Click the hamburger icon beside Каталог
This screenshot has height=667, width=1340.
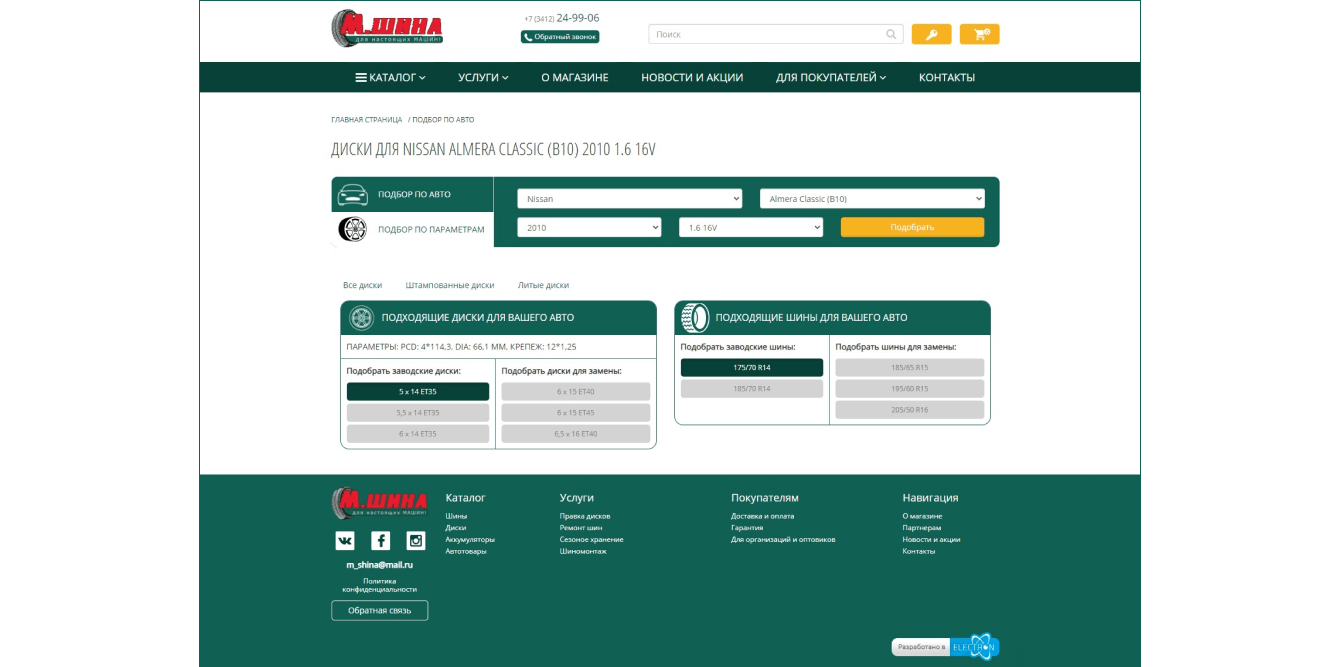tap(361, 77)
